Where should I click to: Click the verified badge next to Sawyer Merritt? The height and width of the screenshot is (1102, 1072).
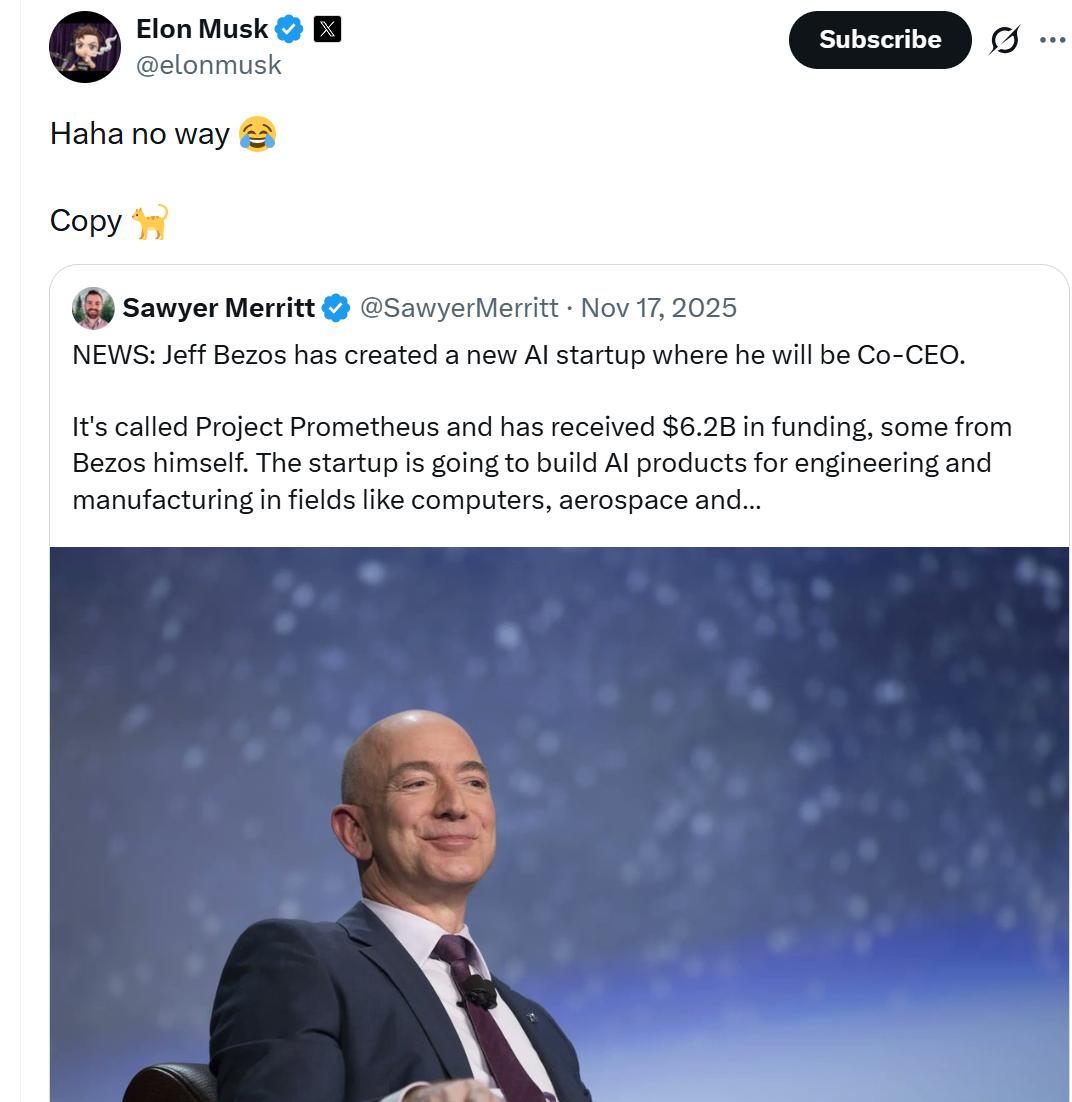click(337, 308)
